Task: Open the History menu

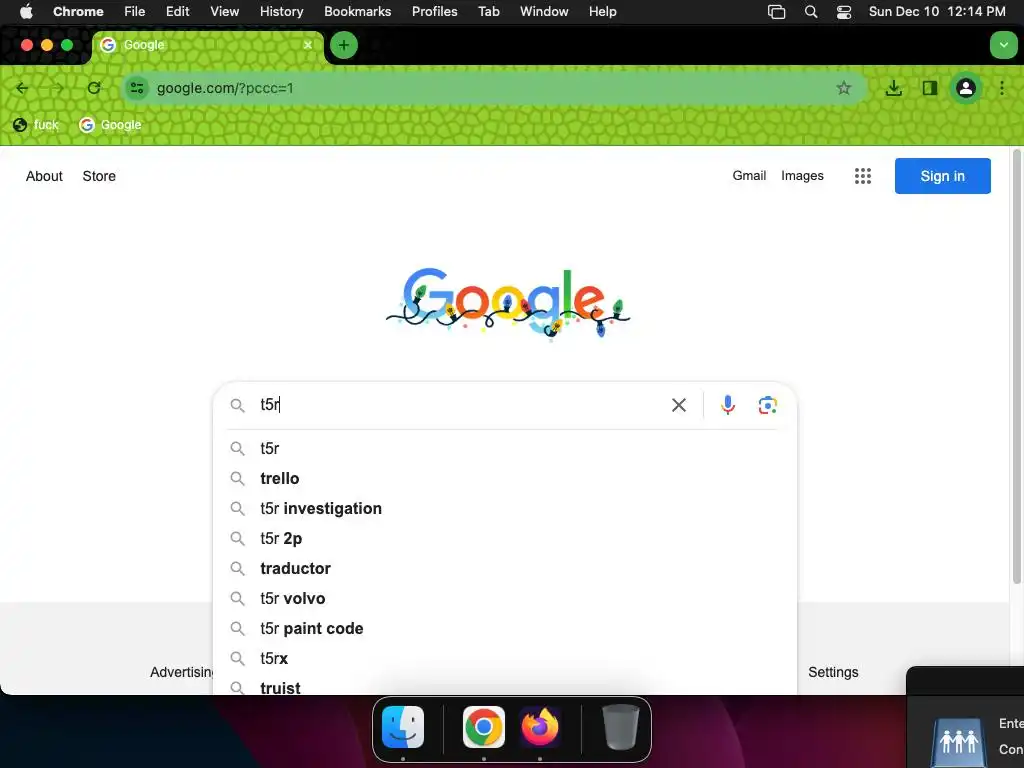Action: tap(281, 11)
